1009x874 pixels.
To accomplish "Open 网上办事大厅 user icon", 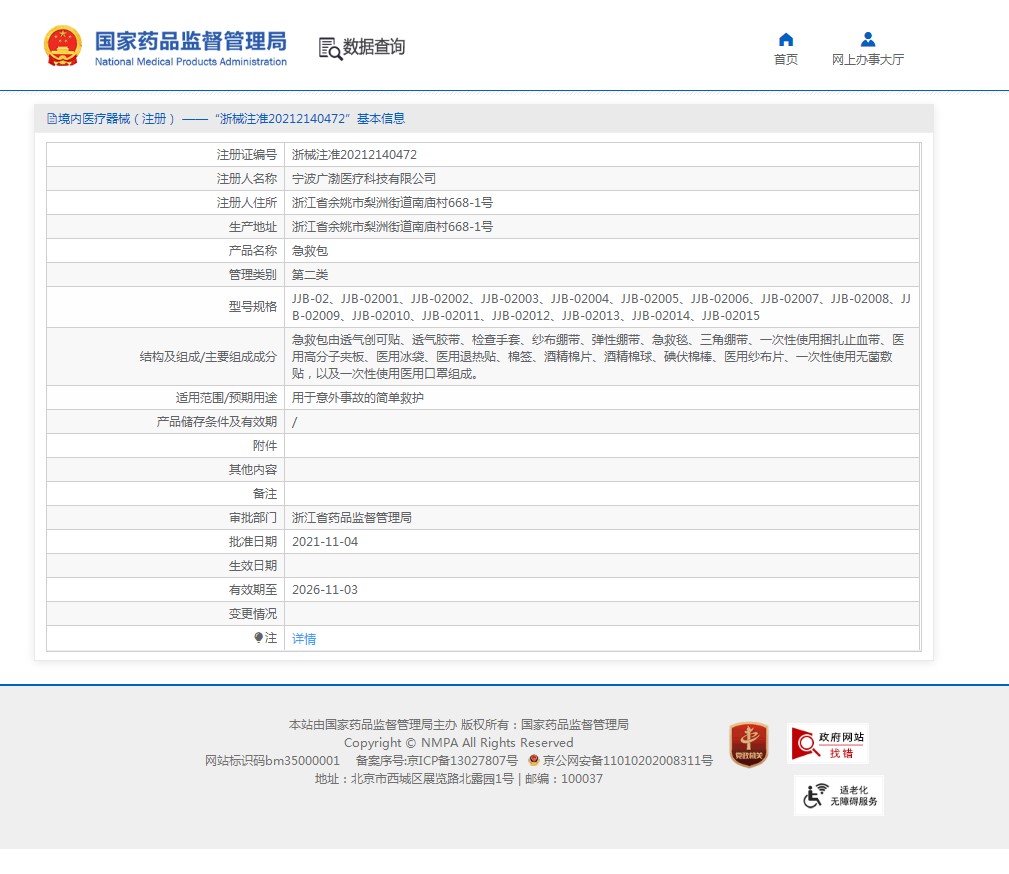I will (x=867, y=40).
